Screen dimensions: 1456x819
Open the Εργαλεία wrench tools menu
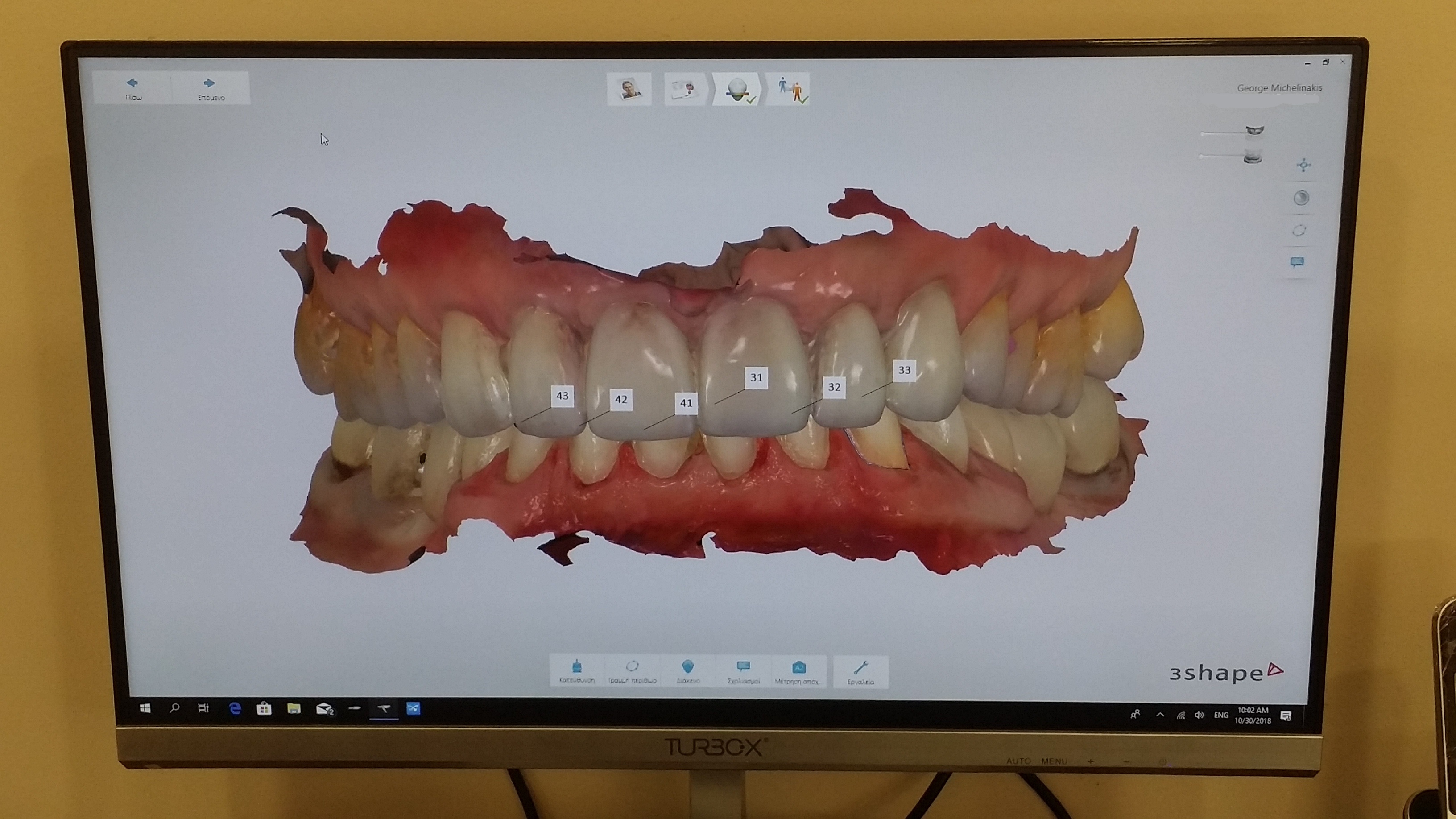click(860, 671)
